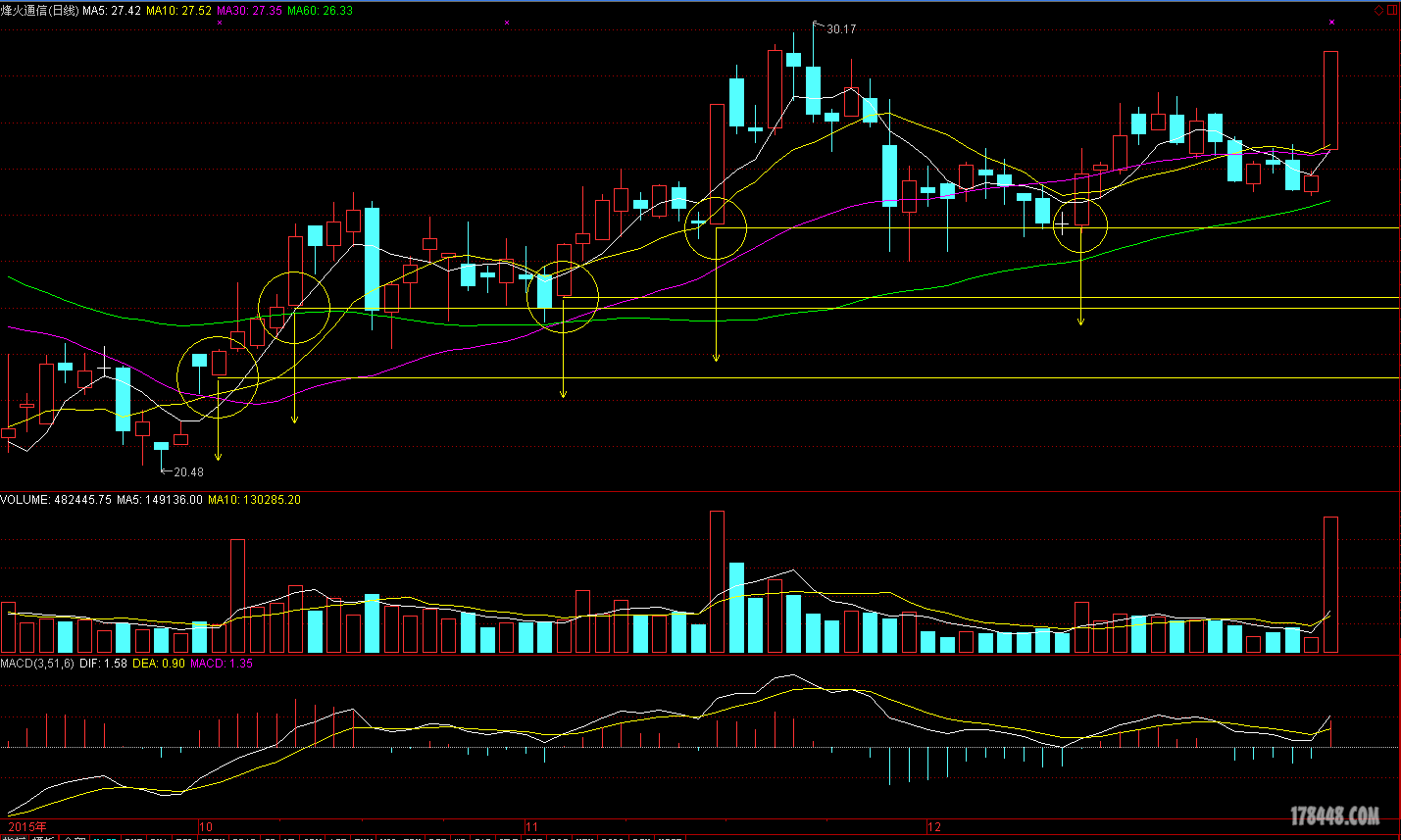Click the magenta marker above MA30 label
Image resolution: width=1401 pixels, height=840 pixels.
pos(219,22)
